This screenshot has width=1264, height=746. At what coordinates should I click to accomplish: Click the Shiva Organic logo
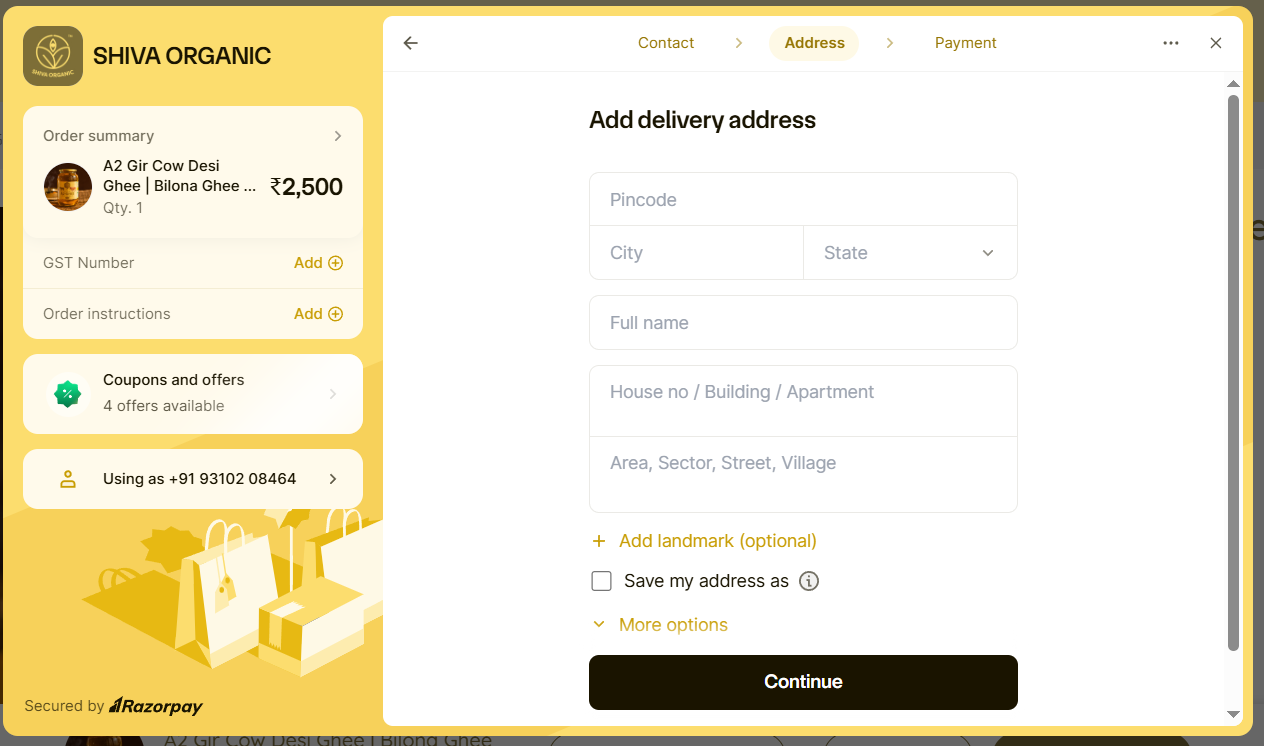pyautogui.click(x=53, y=56)
